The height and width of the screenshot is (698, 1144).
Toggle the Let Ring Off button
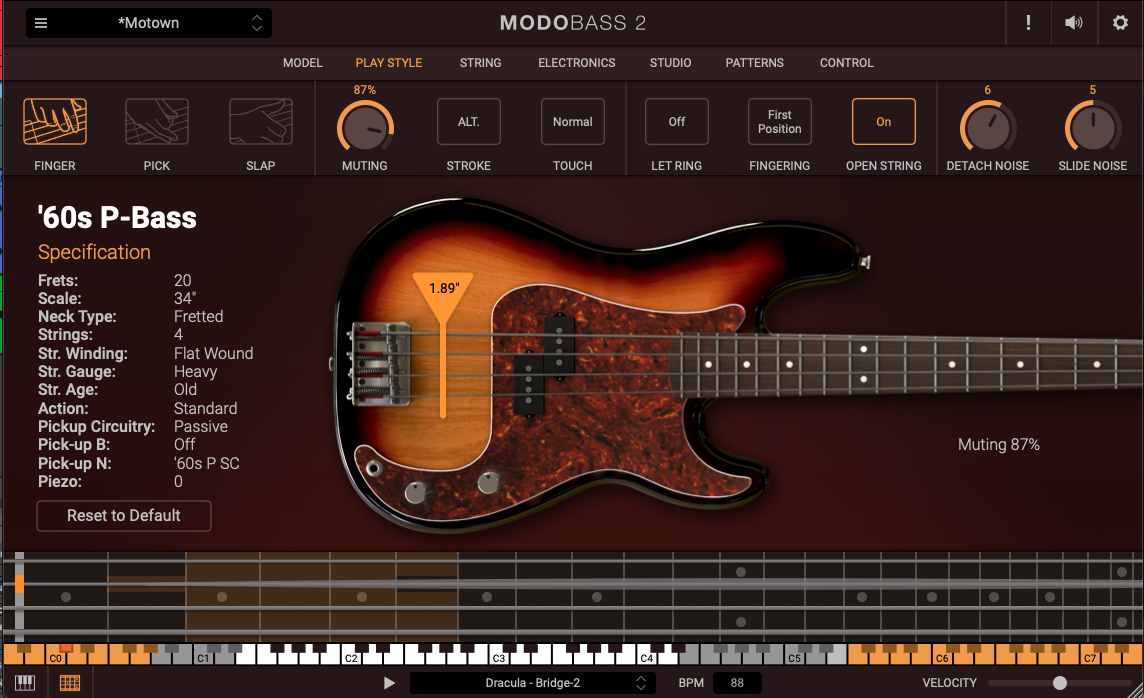pos(677,122)
